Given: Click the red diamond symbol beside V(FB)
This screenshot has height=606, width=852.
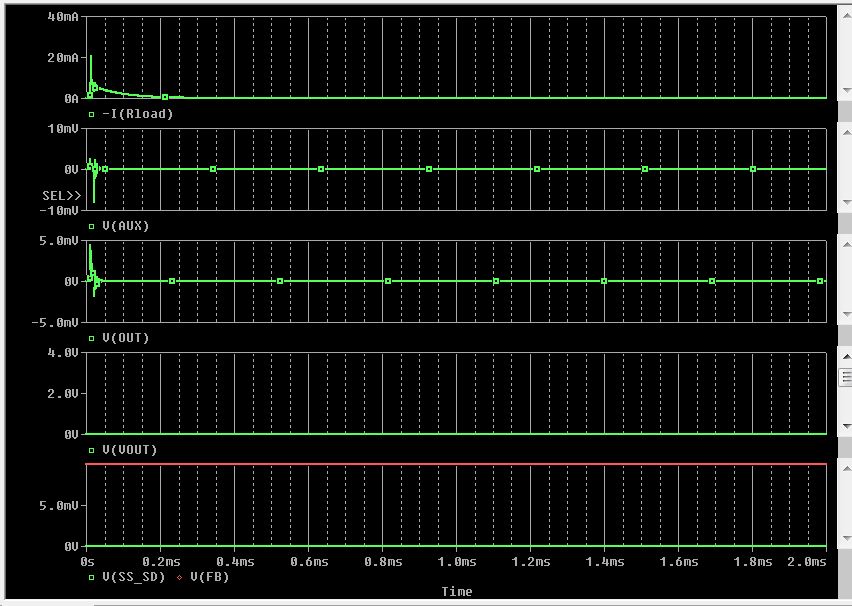Looking at the screenshot, I should pyautogui.click(x=179, y=577).
